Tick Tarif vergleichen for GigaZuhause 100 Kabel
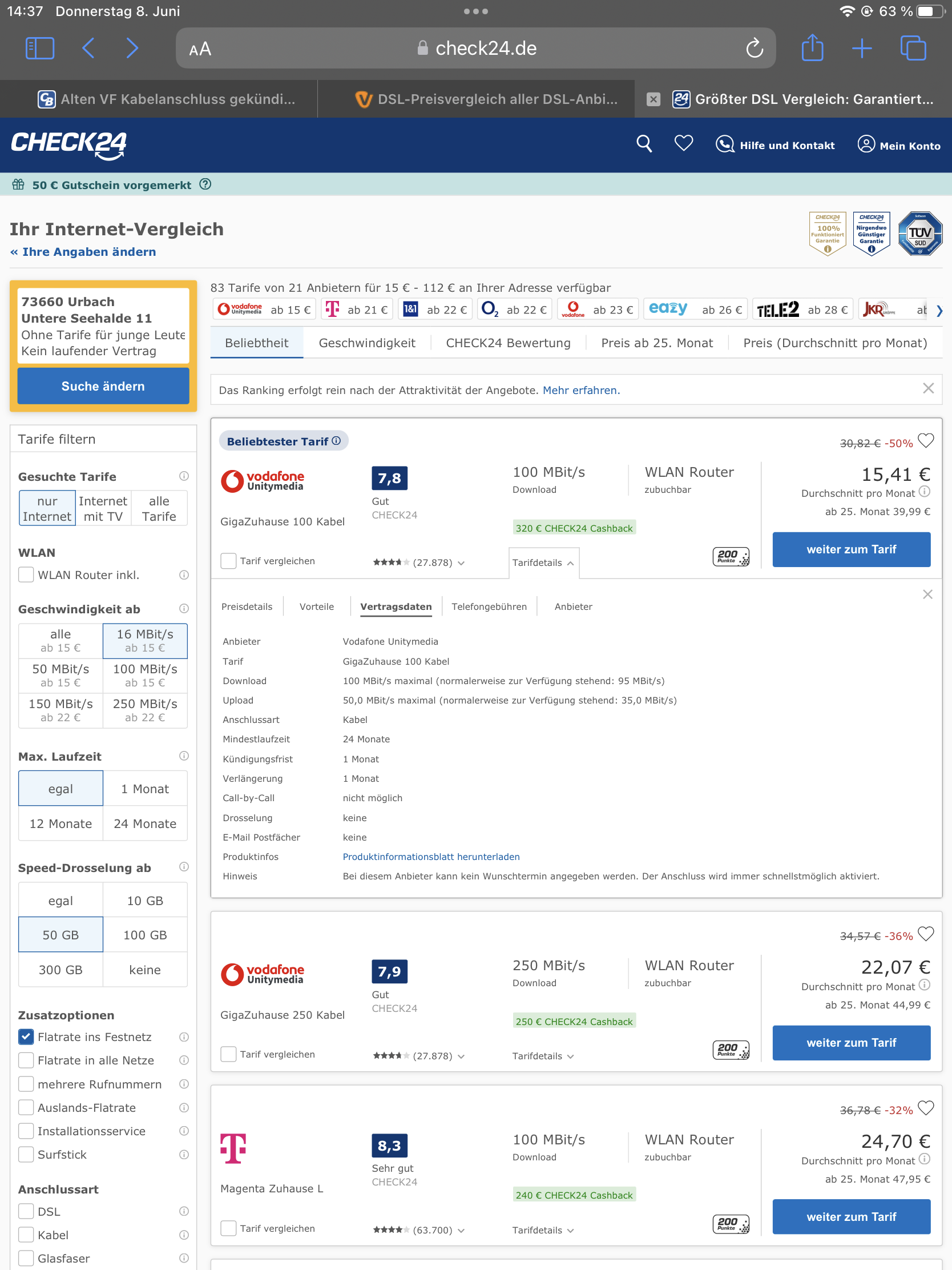The width and height of the screenshot is (952, 1270). tap(228, 561)
